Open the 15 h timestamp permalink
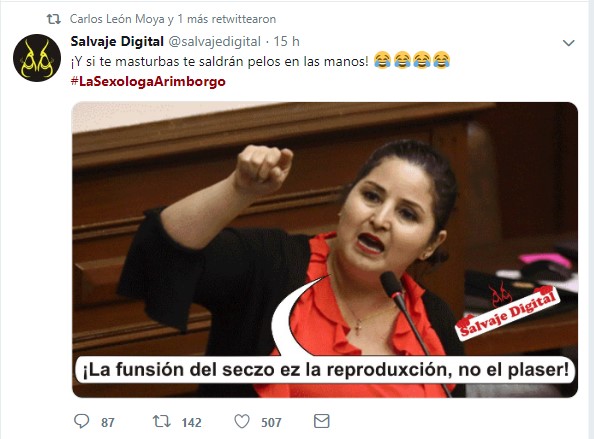This screenshot has width=594, height=439. 286,41
